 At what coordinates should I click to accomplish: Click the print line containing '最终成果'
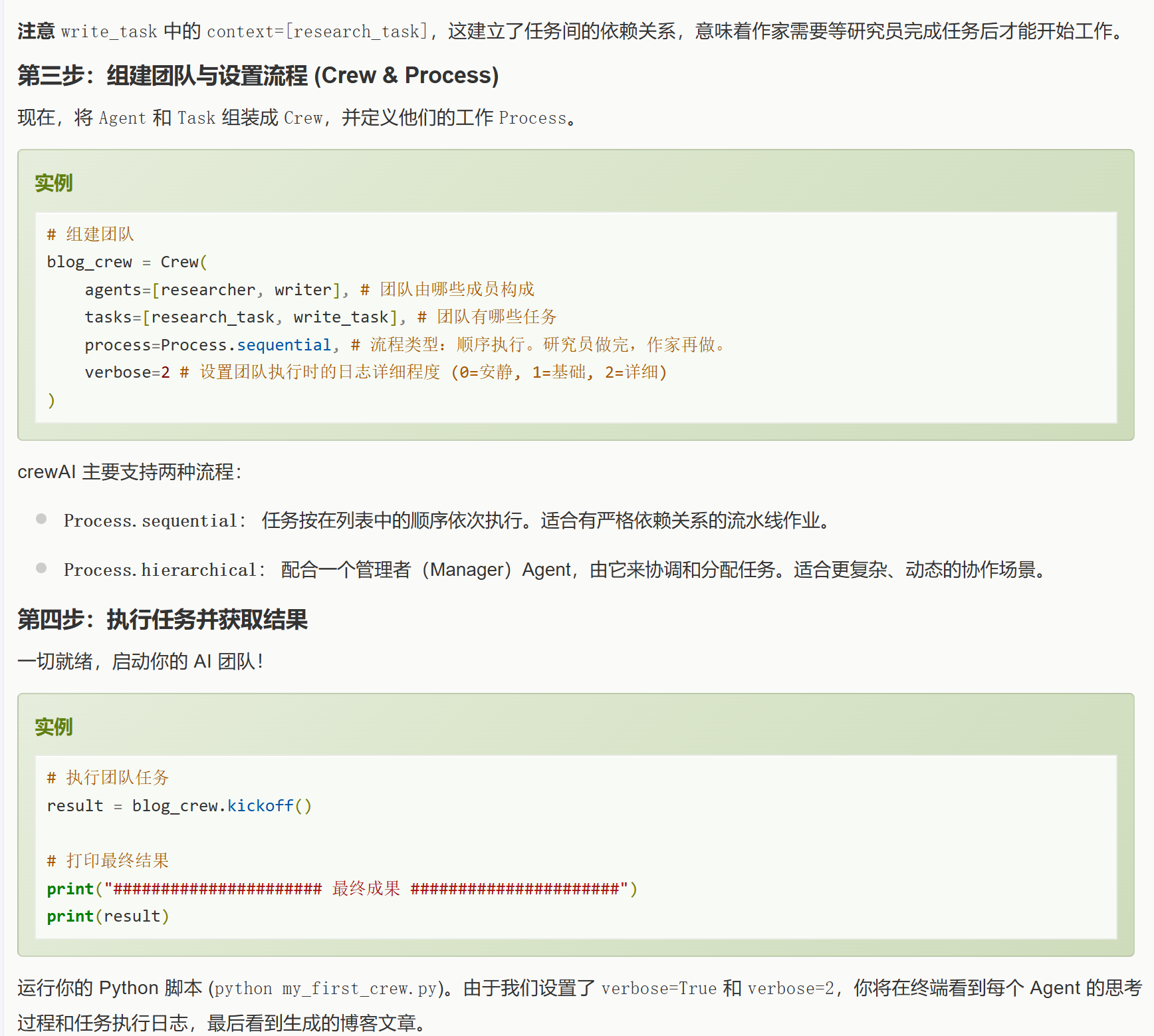pos(342,889)
